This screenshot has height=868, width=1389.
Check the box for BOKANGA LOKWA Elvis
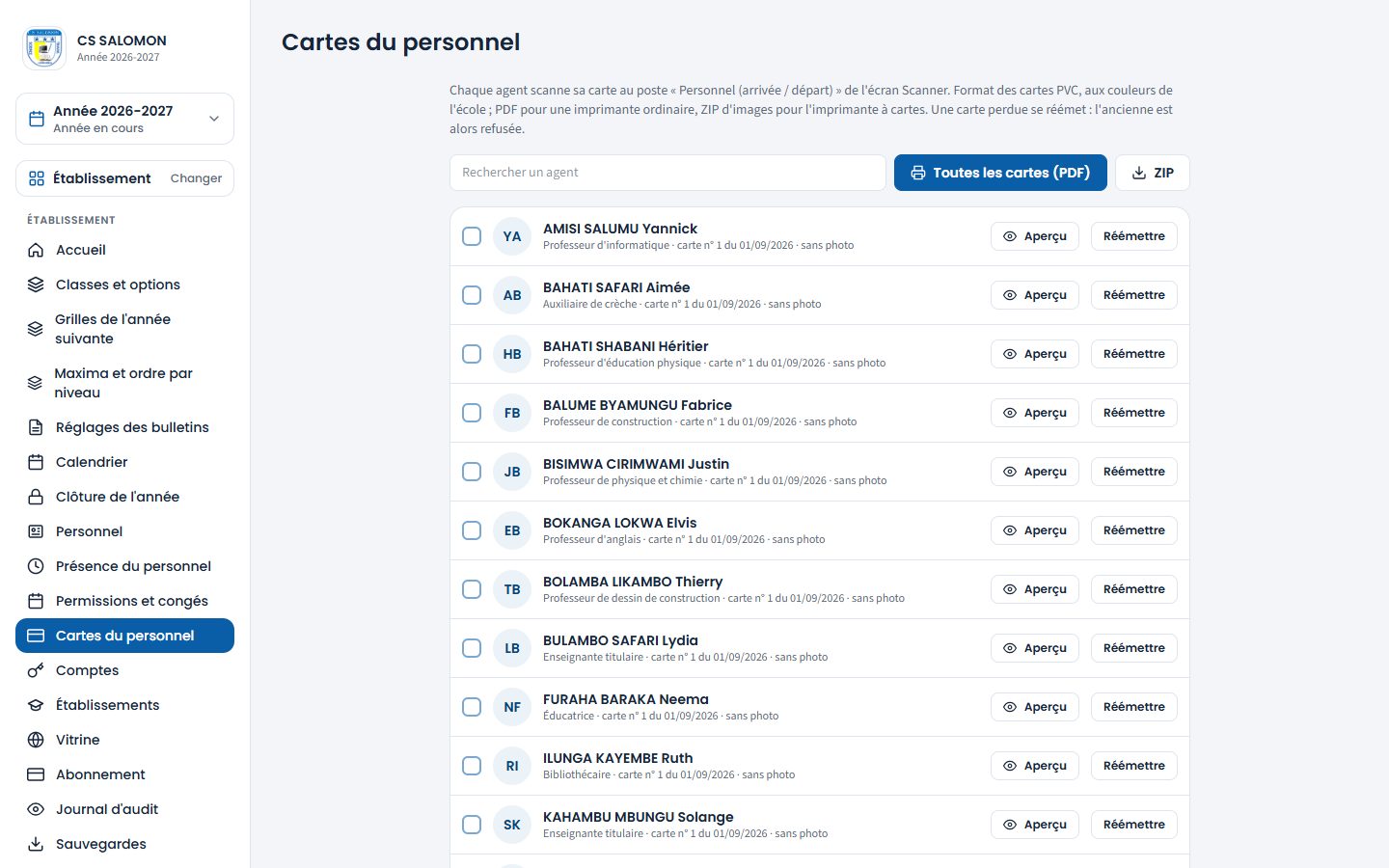(x=472, y=530)
